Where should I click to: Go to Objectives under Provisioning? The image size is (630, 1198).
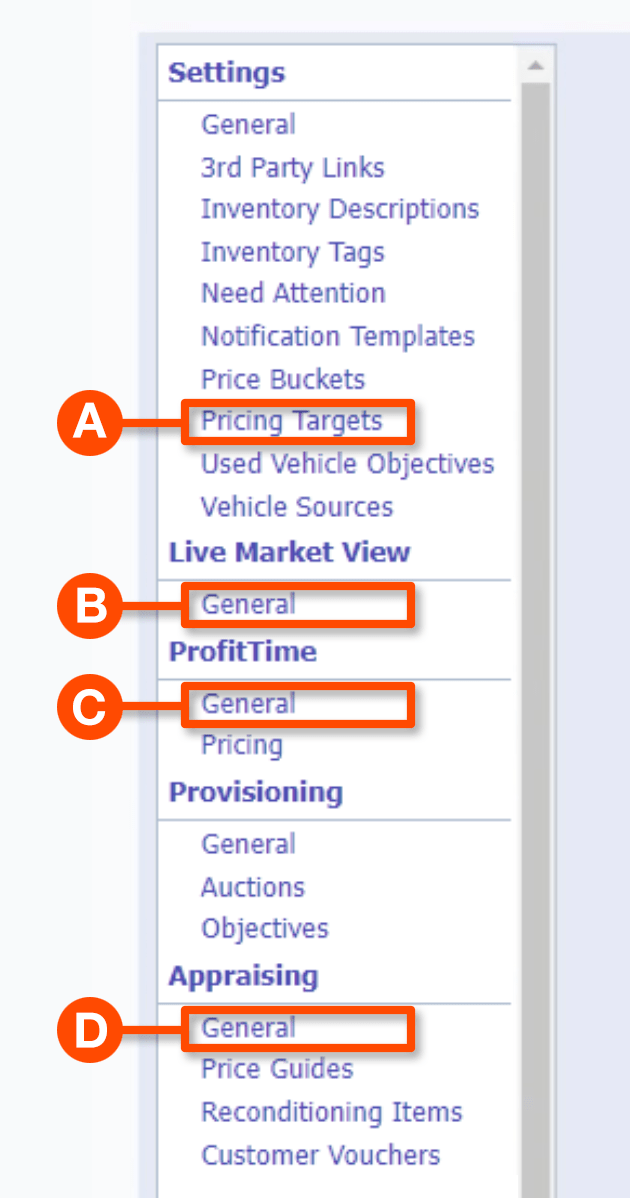[x=265, y=929]
